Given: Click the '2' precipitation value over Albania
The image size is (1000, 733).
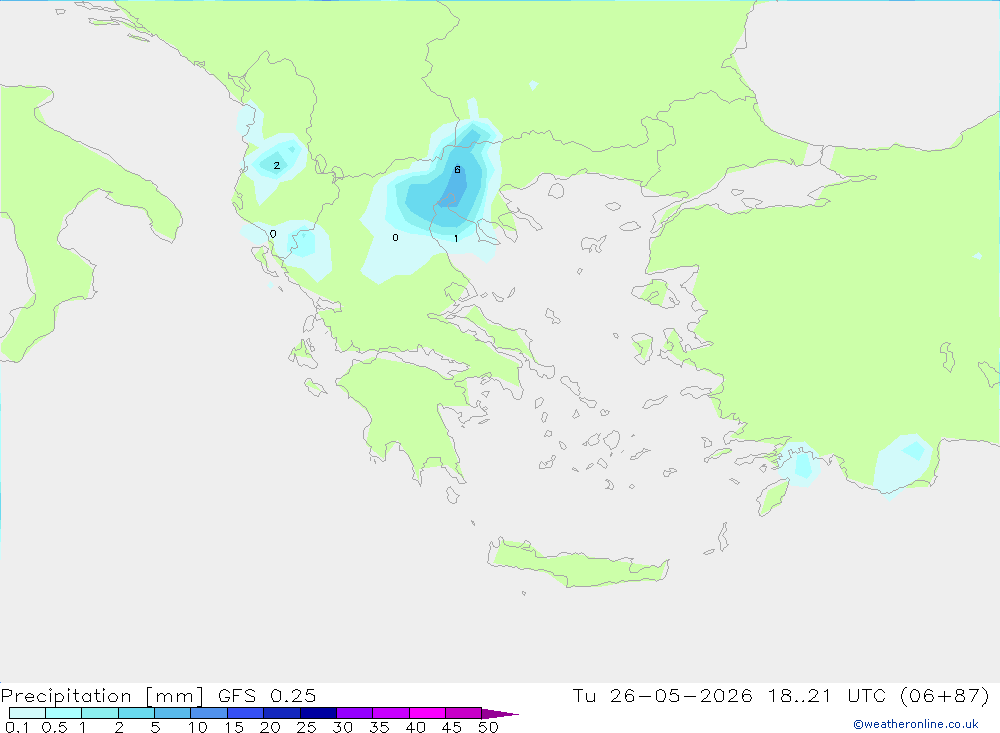Looking at the screenshot, I should coord(277,166).
